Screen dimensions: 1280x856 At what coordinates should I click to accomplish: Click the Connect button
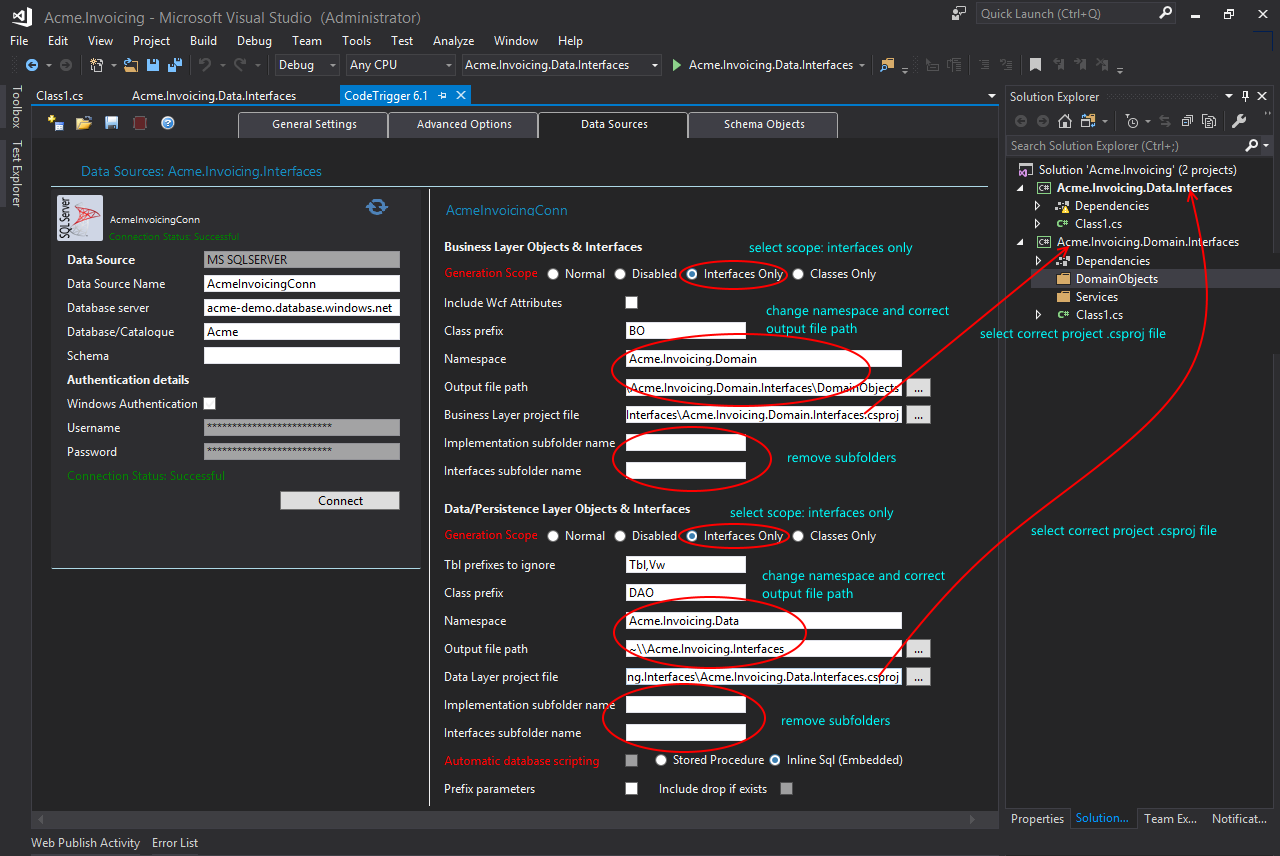pyautogui.click(x=339, y=500)
